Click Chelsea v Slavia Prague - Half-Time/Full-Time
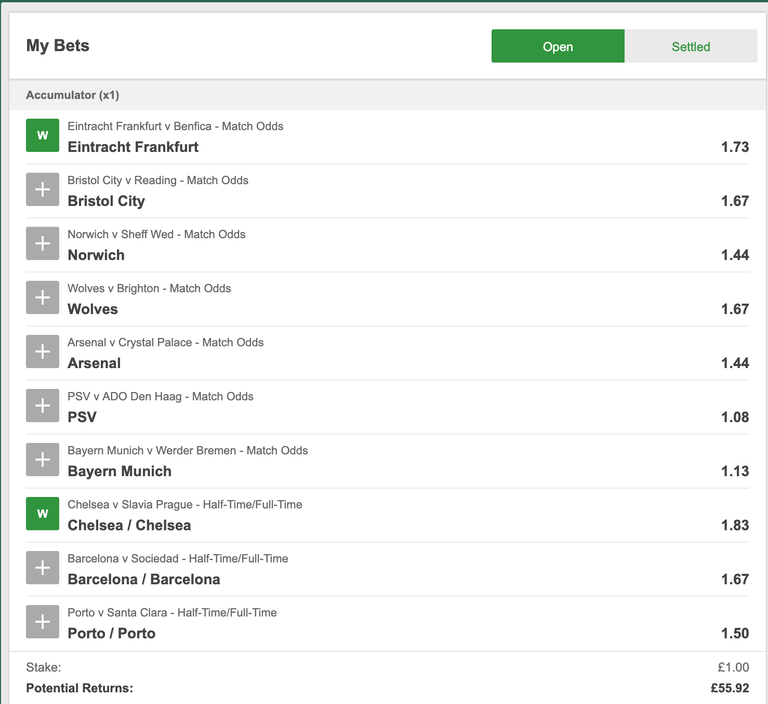The height and width of the screenshot is (704, 768). click(185, 505)
